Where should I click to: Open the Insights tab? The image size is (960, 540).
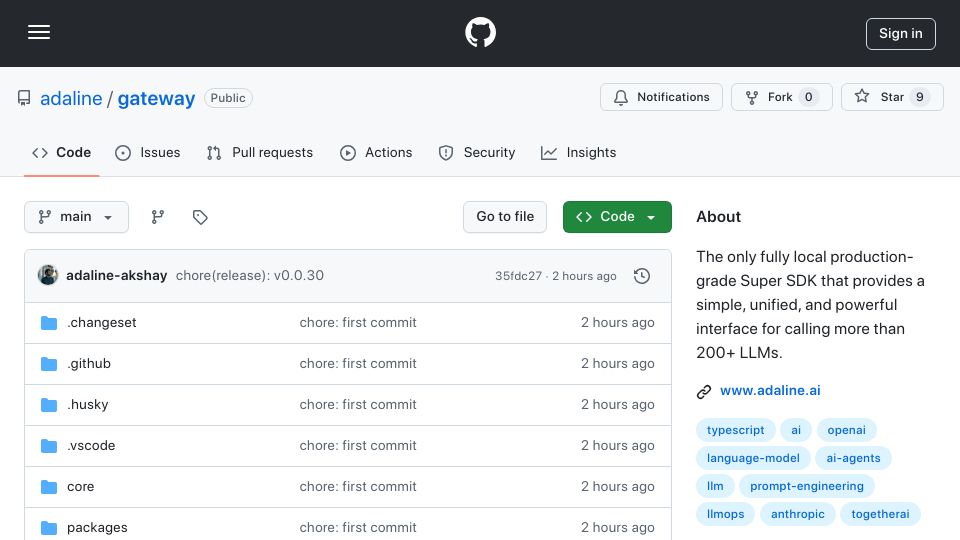tap(579, 152)
